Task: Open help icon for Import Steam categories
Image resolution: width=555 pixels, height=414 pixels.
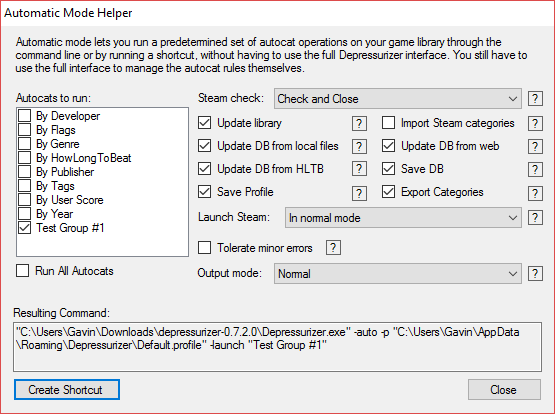Action: pos(535,123)
